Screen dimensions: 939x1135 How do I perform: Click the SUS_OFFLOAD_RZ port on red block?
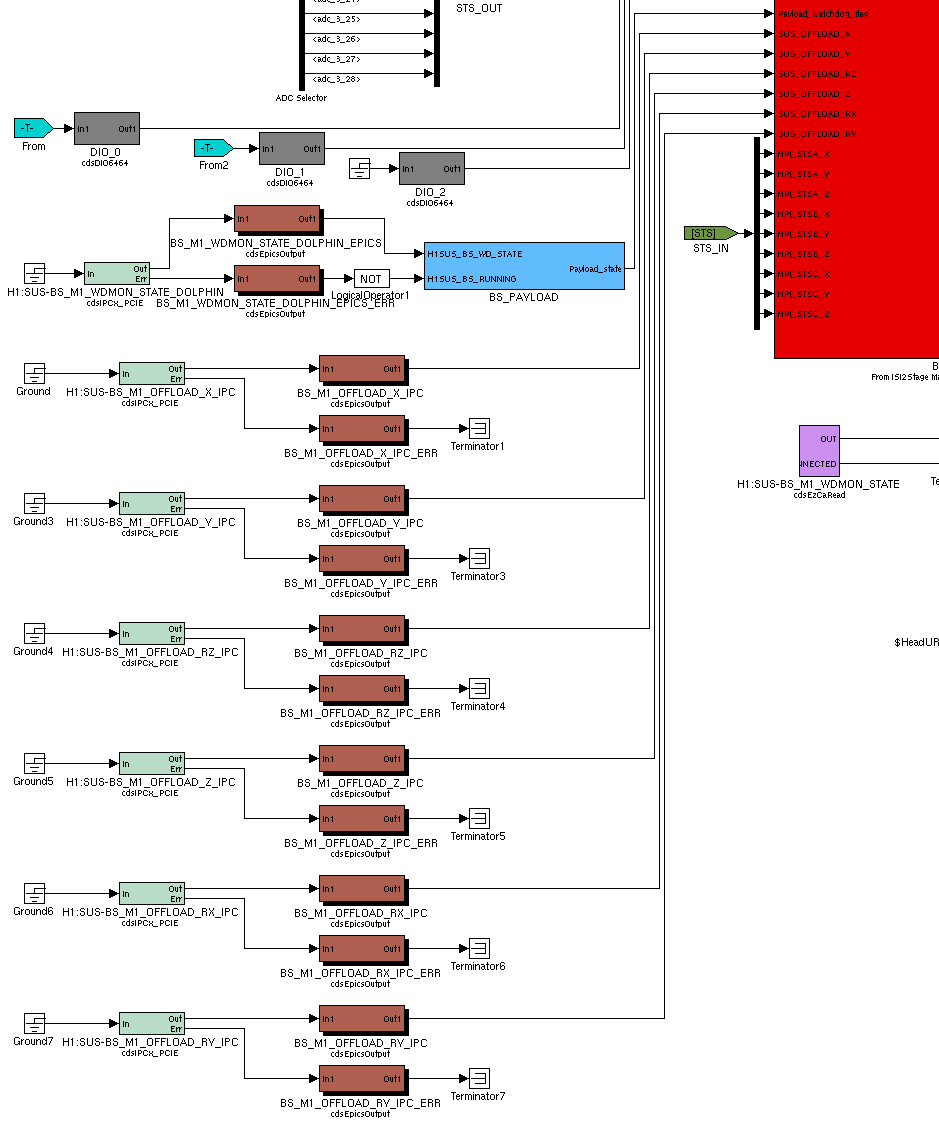[817, 74]
